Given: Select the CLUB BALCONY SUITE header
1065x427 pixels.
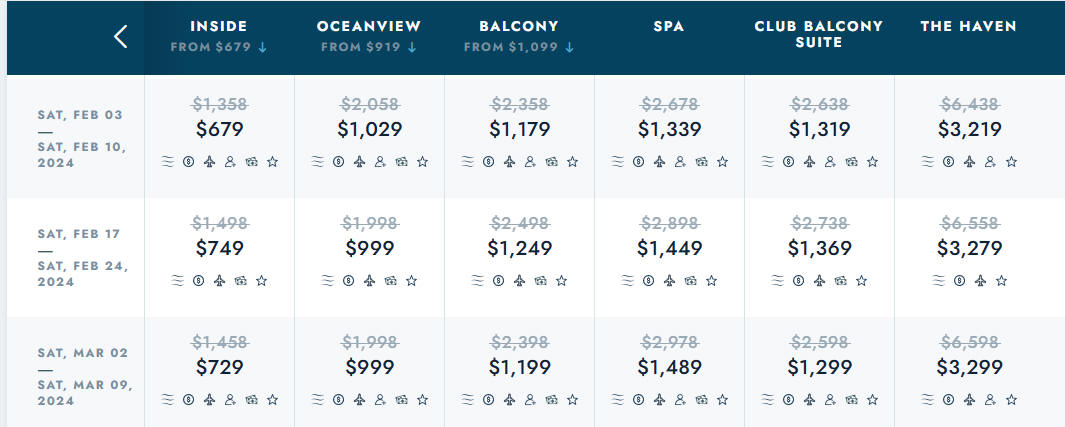Looking at the screenshot, I should tap(819, 34).
